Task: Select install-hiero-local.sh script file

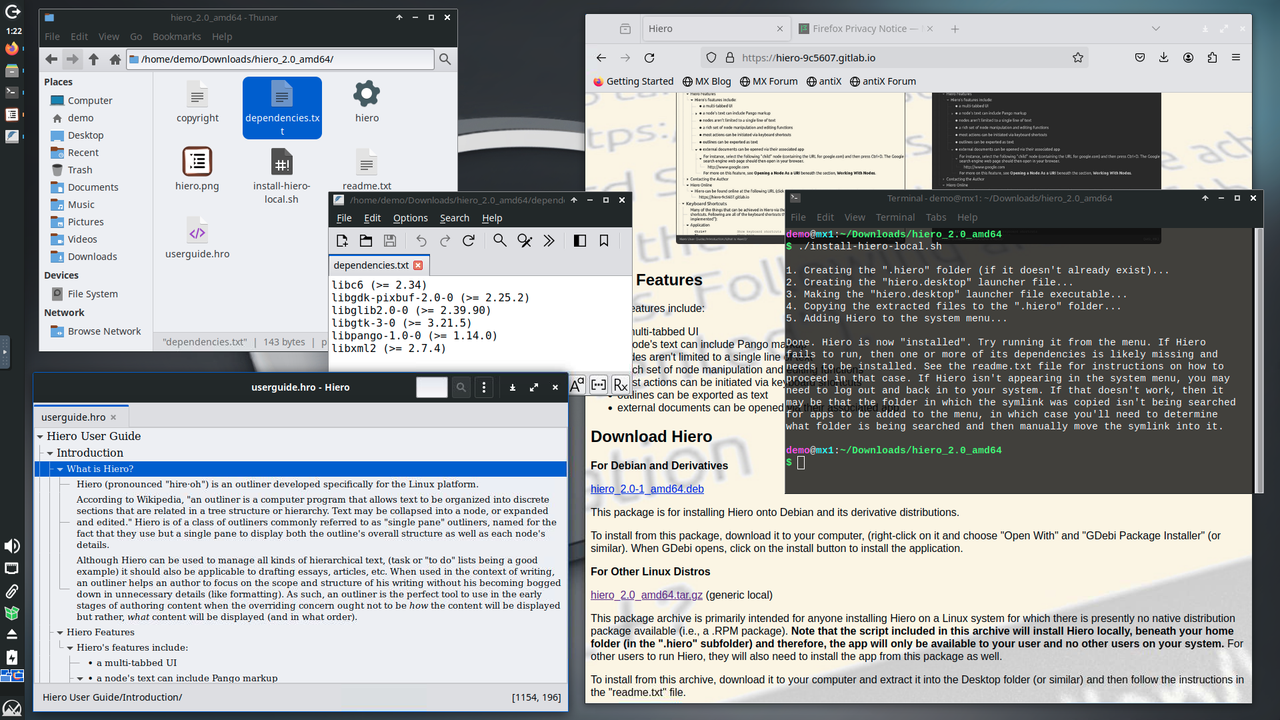Action: tap(282, 176)
